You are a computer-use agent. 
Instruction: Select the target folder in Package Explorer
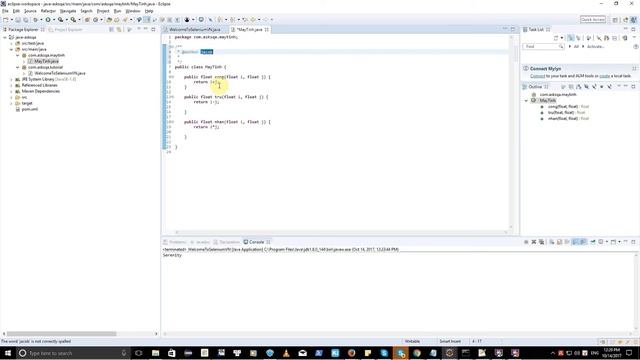coord(27,103)
